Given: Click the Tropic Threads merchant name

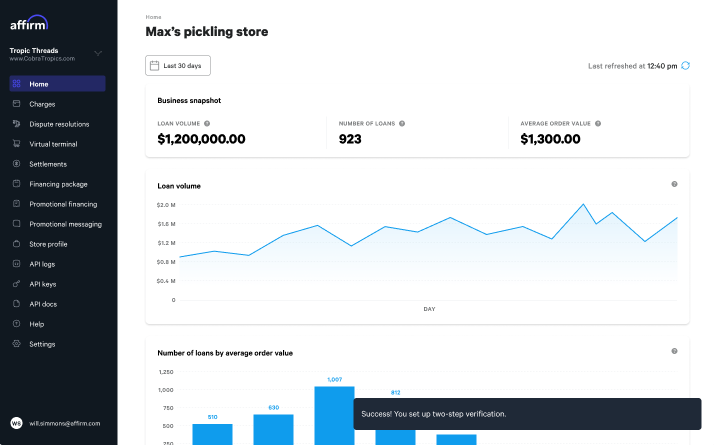Looking at the screenshot, I should point(34,51).
